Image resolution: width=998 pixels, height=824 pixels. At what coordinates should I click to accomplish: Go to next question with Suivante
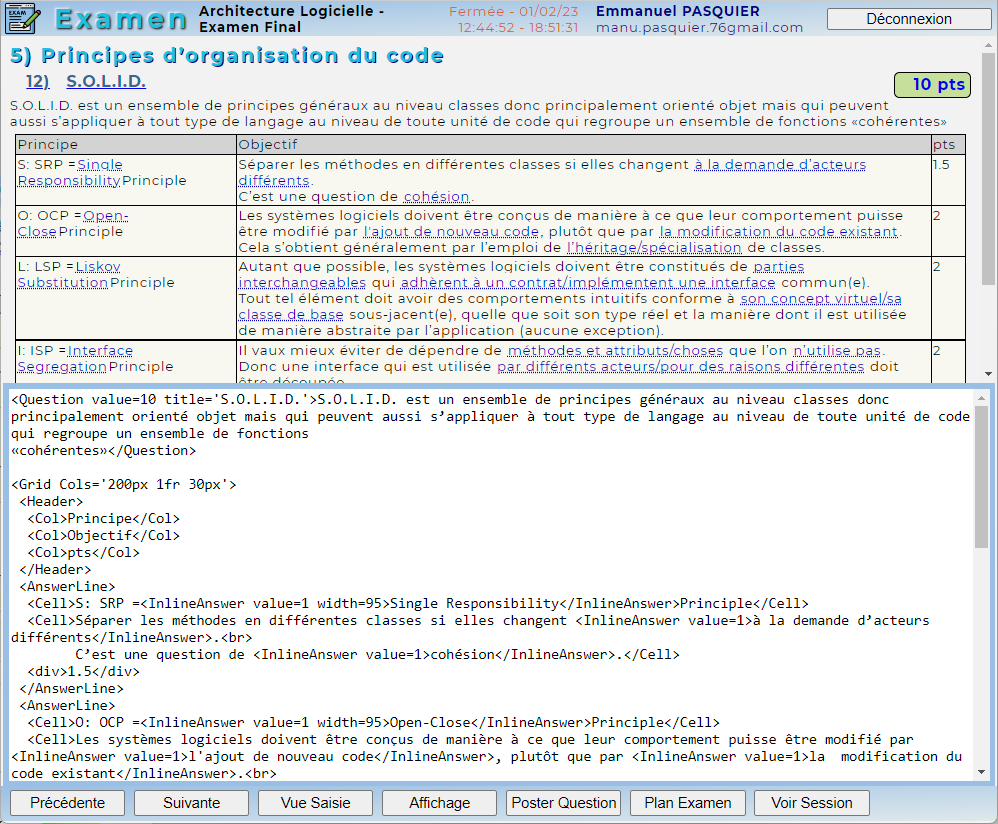tap(191, 803)
